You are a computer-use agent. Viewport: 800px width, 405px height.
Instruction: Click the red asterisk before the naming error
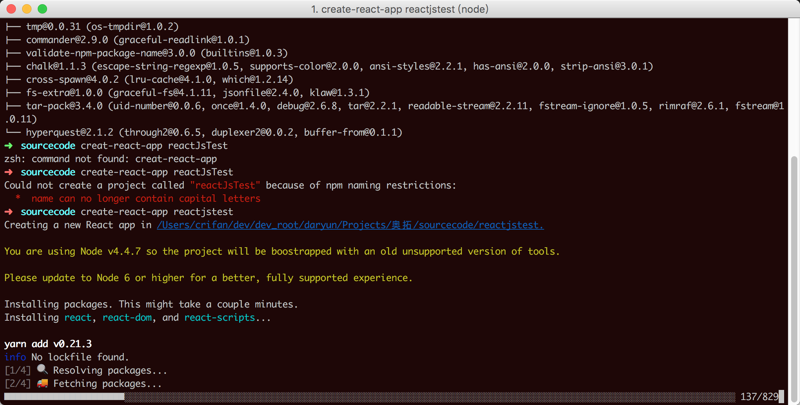pos(18,198)
